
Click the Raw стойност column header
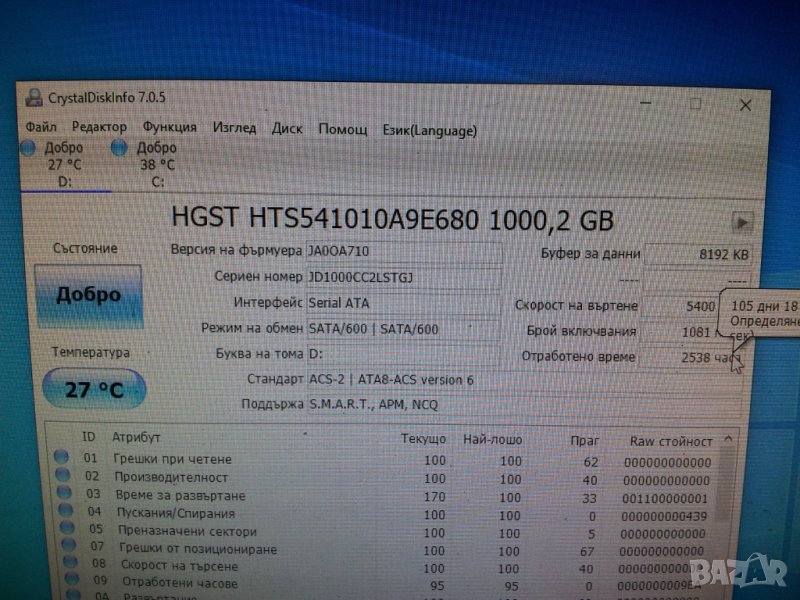tap(671, 441)
